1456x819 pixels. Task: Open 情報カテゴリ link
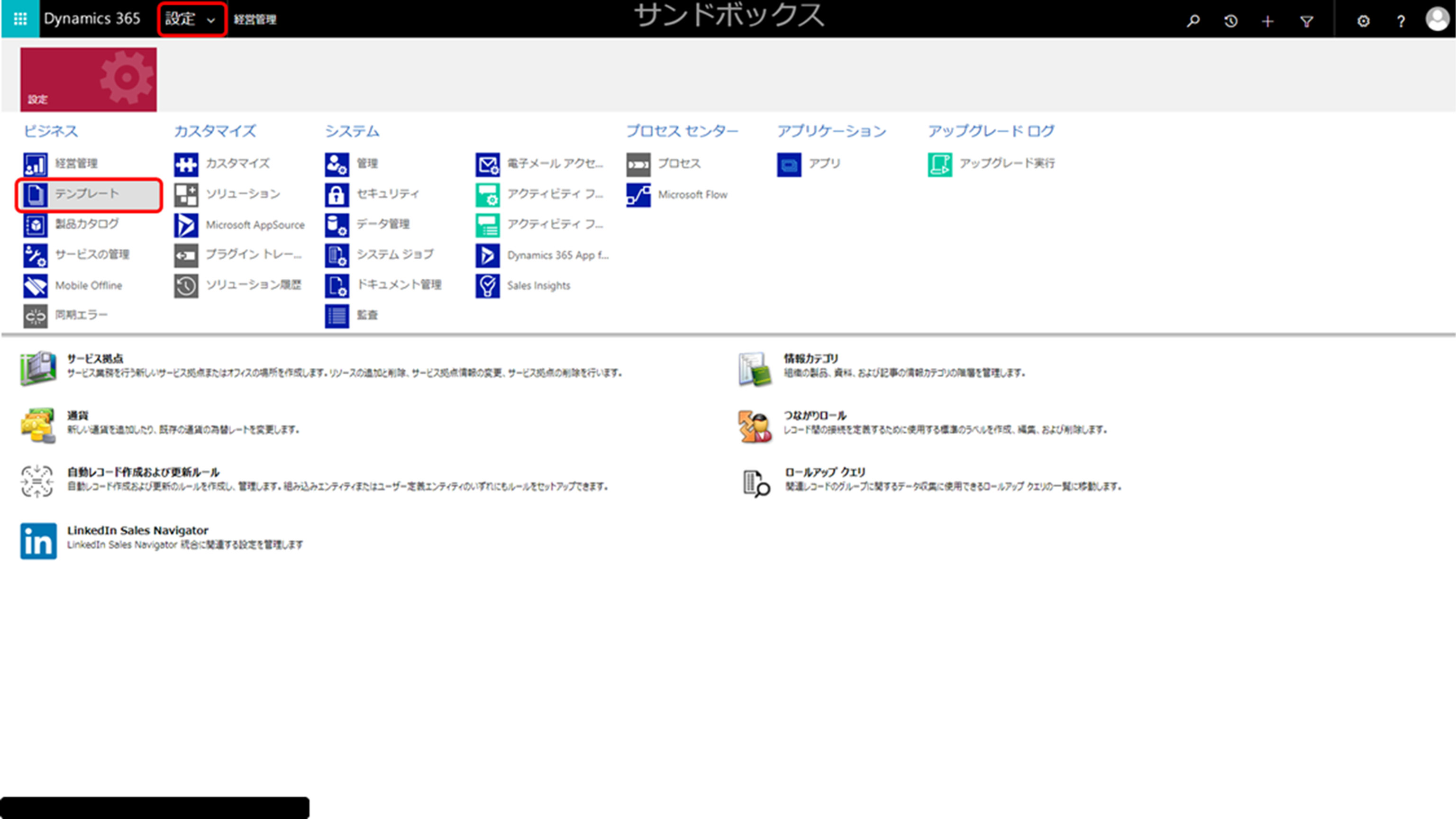click(x=811, y=358)
